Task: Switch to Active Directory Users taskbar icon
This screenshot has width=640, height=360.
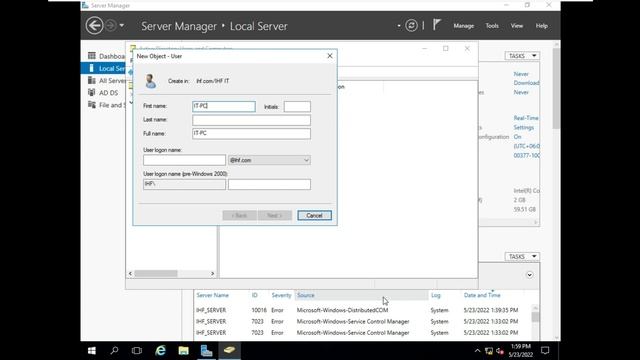Action: [229, 351]
